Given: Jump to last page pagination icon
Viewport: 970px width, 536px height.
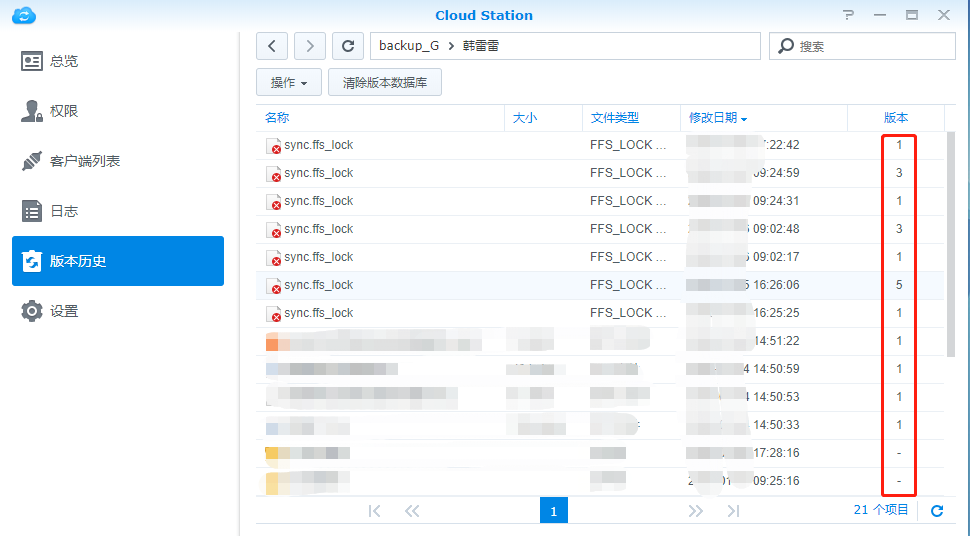Looking at the screenshot, I should (733, 511).
